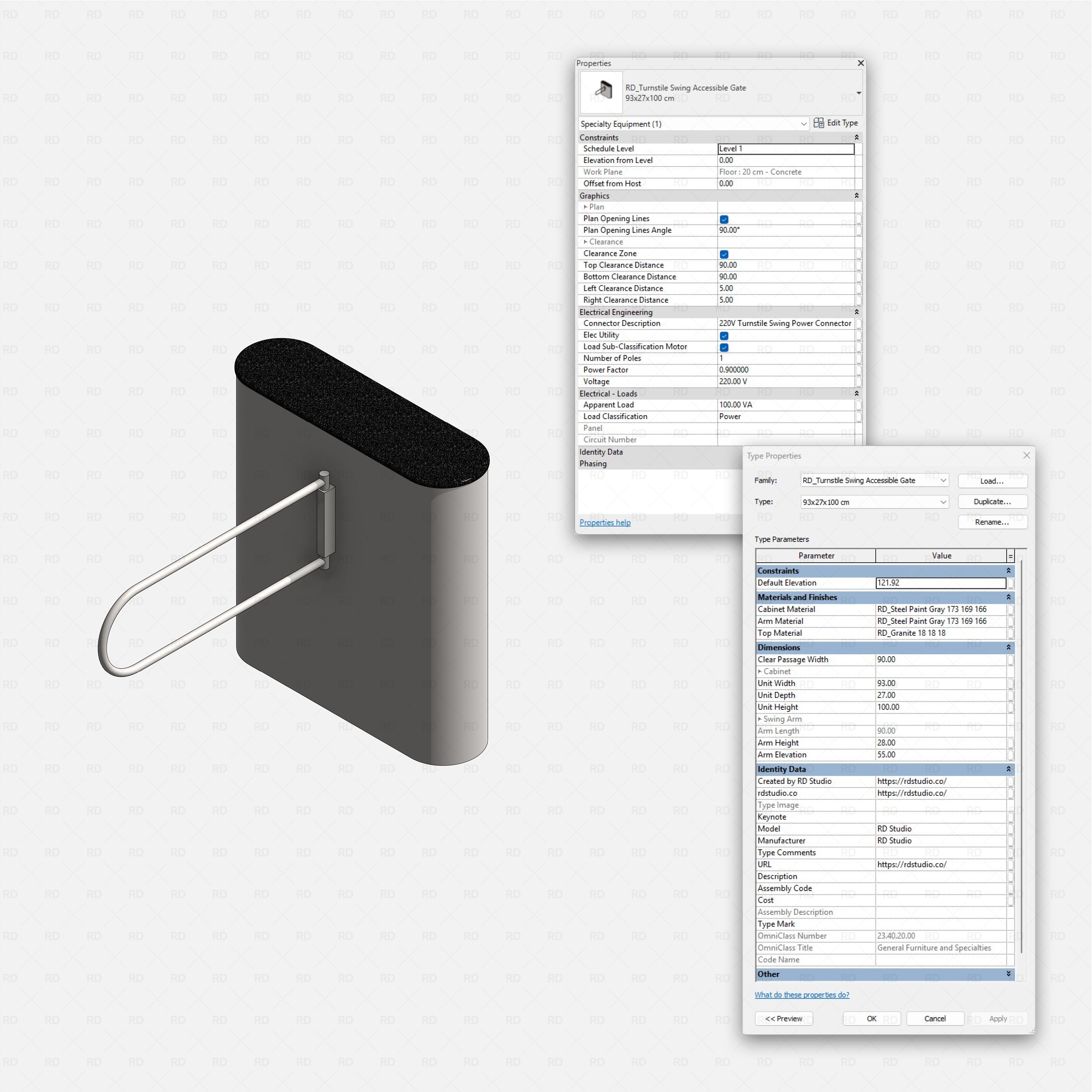Toggle Load Sub-Classification Motor checkbox
This screenshot has height=1092, width=1092.
(724, 348)
